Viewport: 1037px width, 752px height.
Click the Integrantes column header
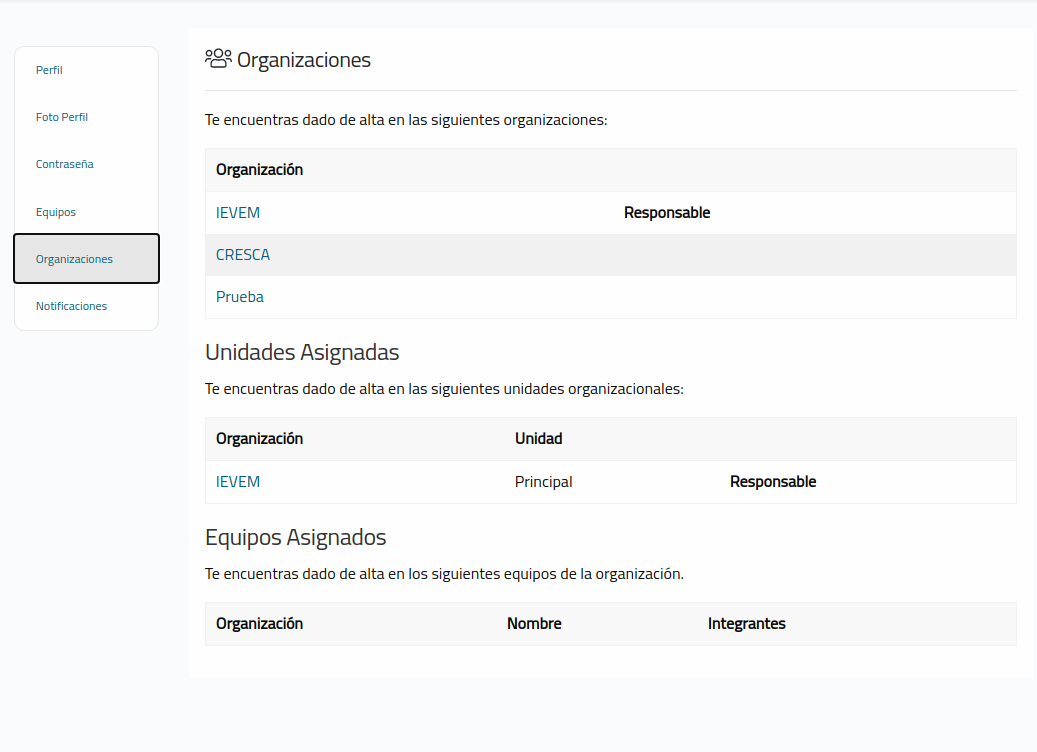click(x=747, y=624)
